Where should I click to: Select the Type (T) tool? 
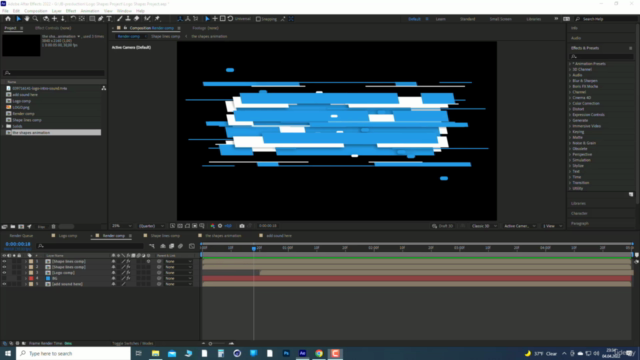point(109,19)
